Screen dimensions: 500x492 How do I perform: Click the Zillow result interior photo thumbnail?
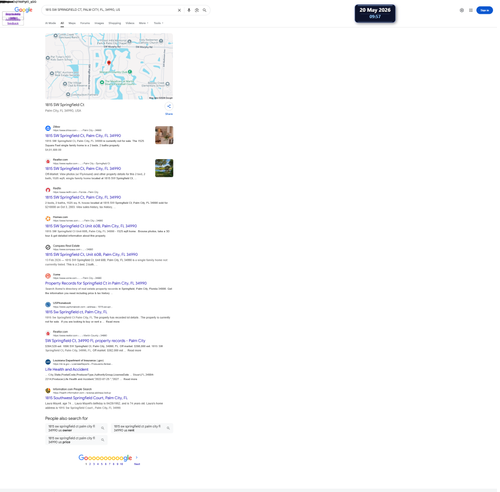tap(164, 135)
